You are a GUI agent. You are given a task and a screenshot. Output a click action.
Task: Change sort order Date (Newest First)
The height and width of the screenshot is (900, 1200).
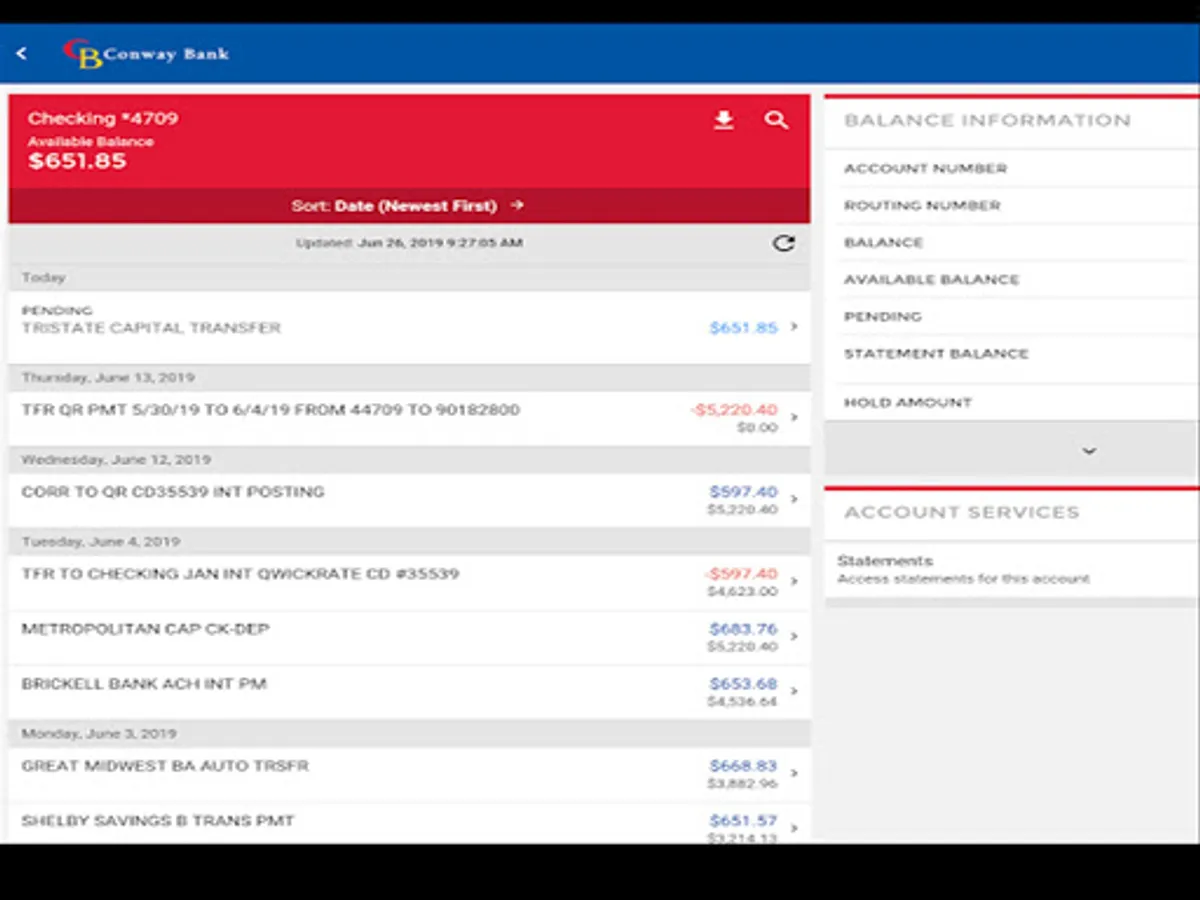(x=408, y=206)
